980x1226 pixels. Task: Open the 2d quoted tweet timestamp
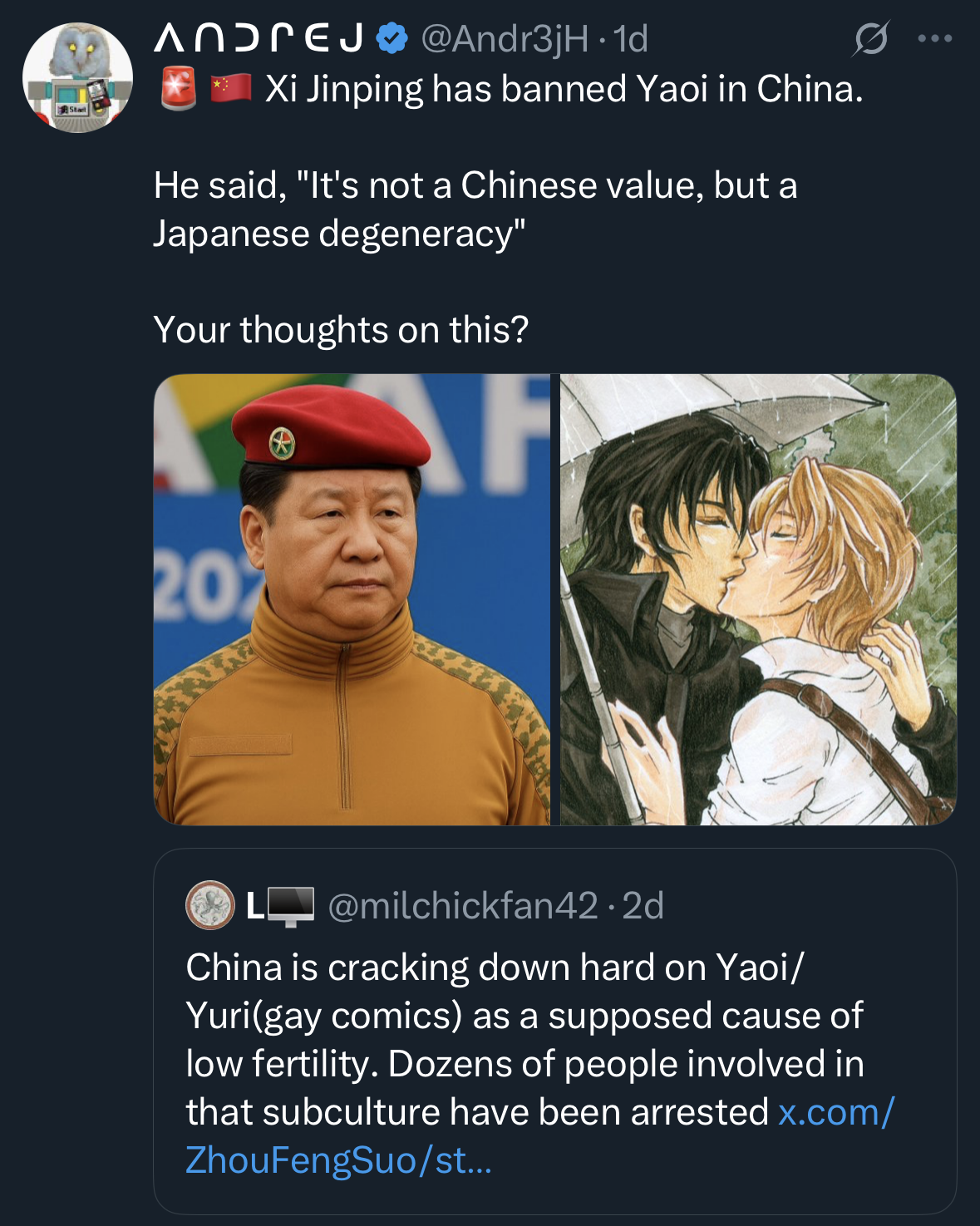(x=643, y=905)
